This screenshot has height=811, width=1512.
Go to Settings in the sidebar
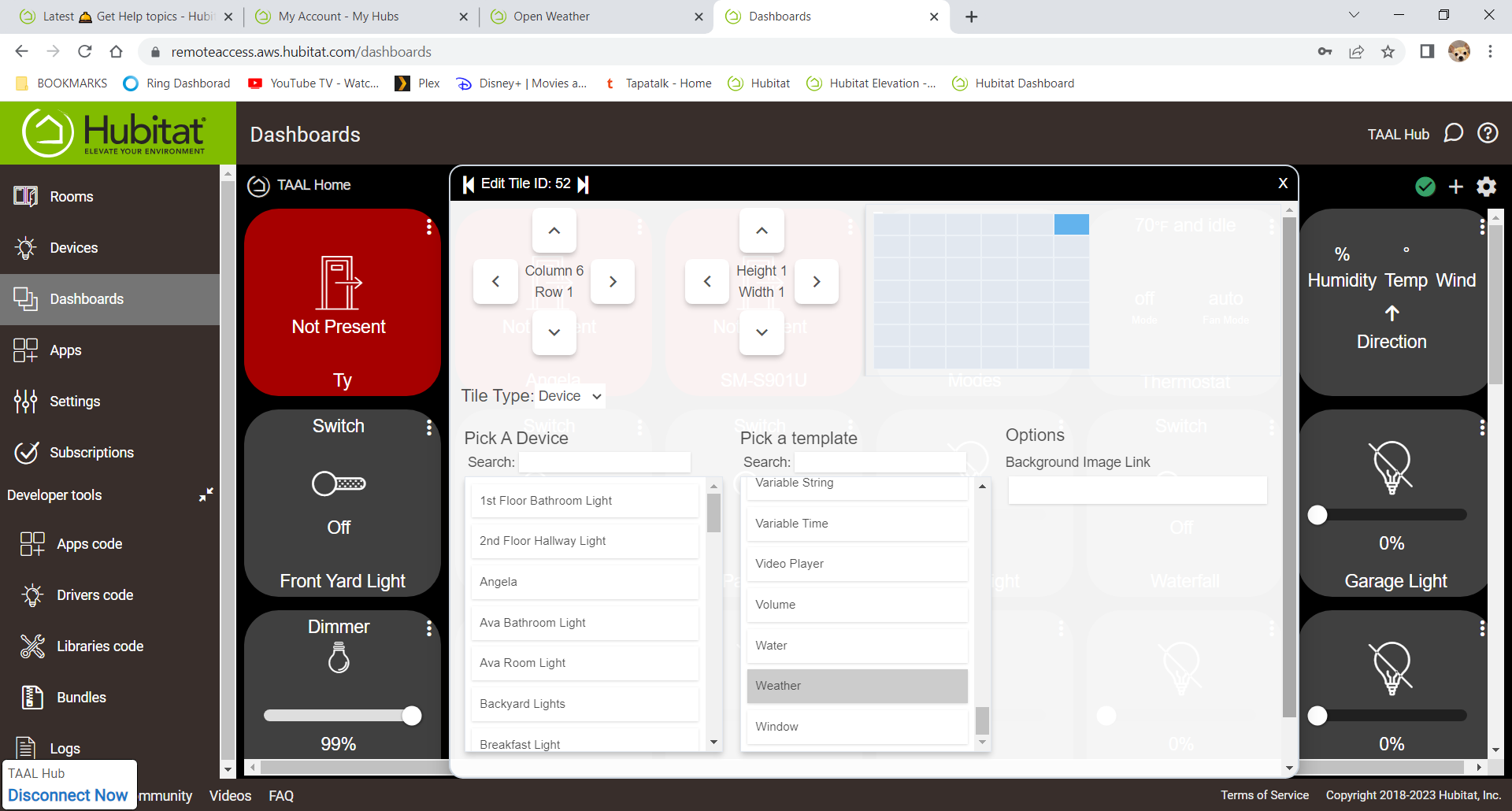[75, 402]
